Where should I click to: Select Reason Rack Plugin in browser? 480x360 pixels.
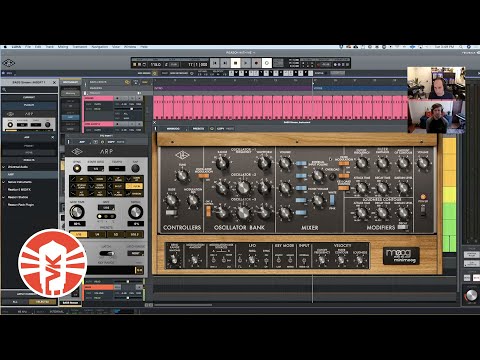[x=21, y=205]
